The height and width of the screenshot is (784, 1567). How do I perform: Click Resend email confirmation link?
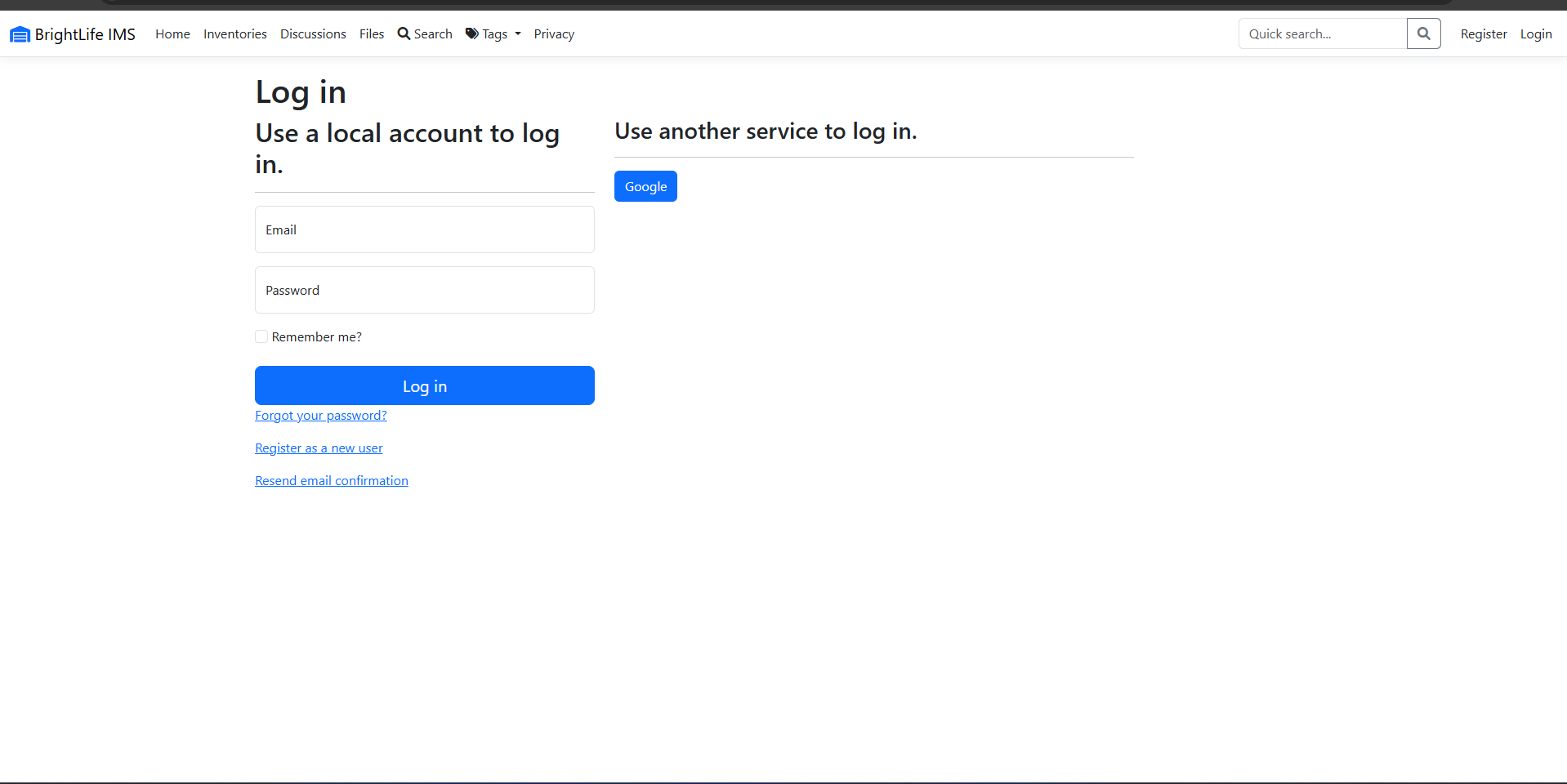point(332,481)
